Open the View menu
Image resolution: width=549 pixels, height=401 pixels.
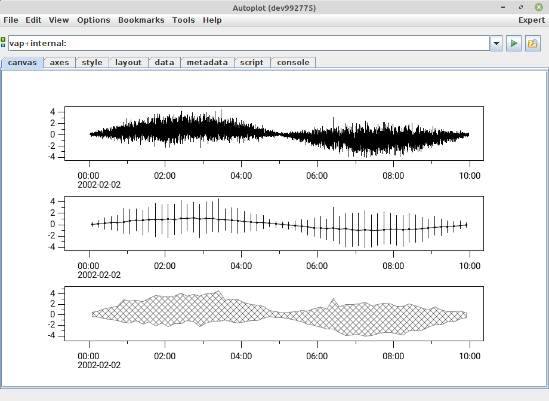coord(59,20)
